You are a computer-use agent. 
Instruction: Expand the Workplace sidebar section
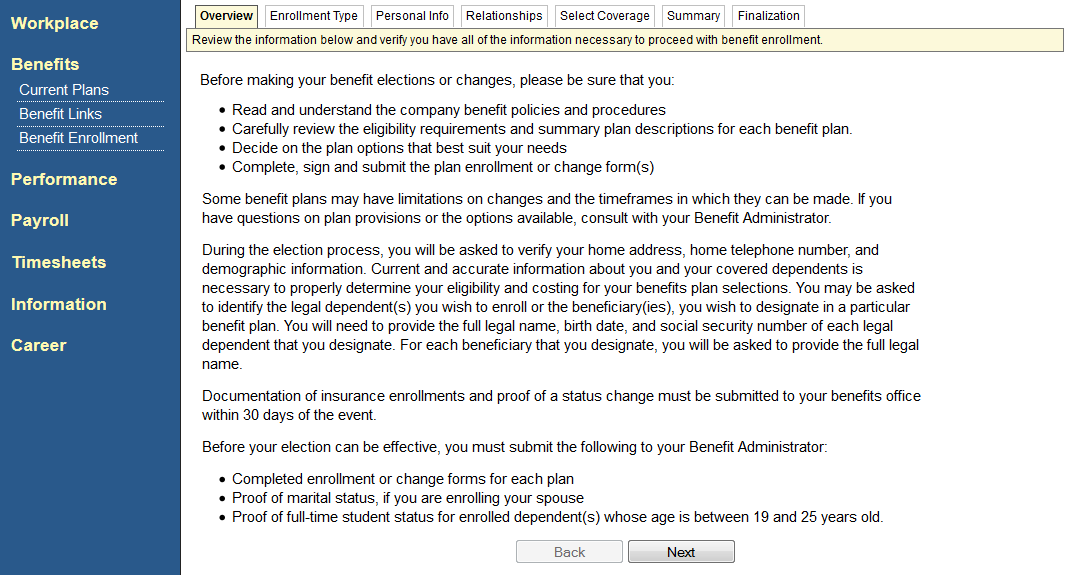(54, 23)
